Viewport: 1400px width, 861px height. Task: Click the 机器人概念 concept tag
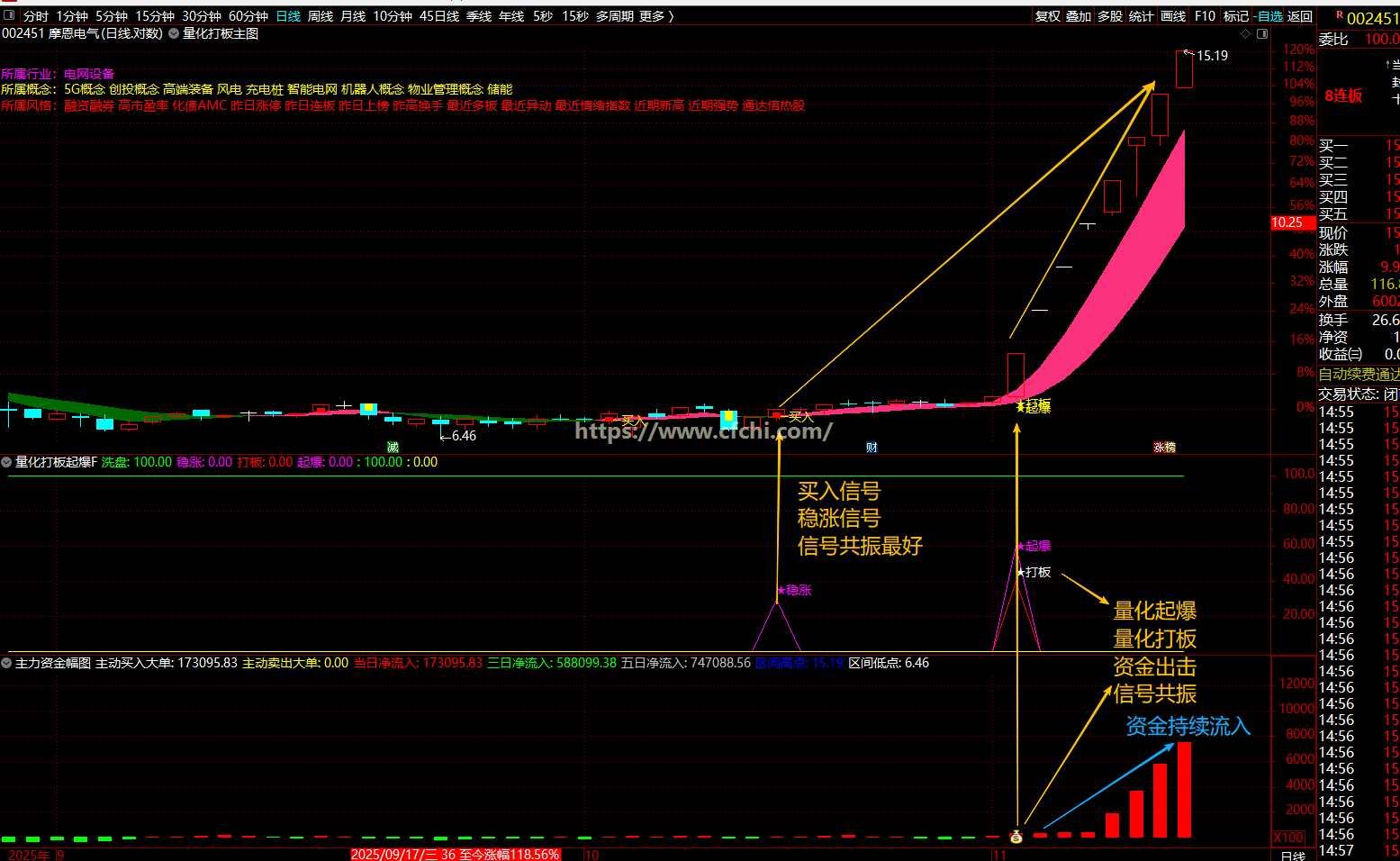373,89
